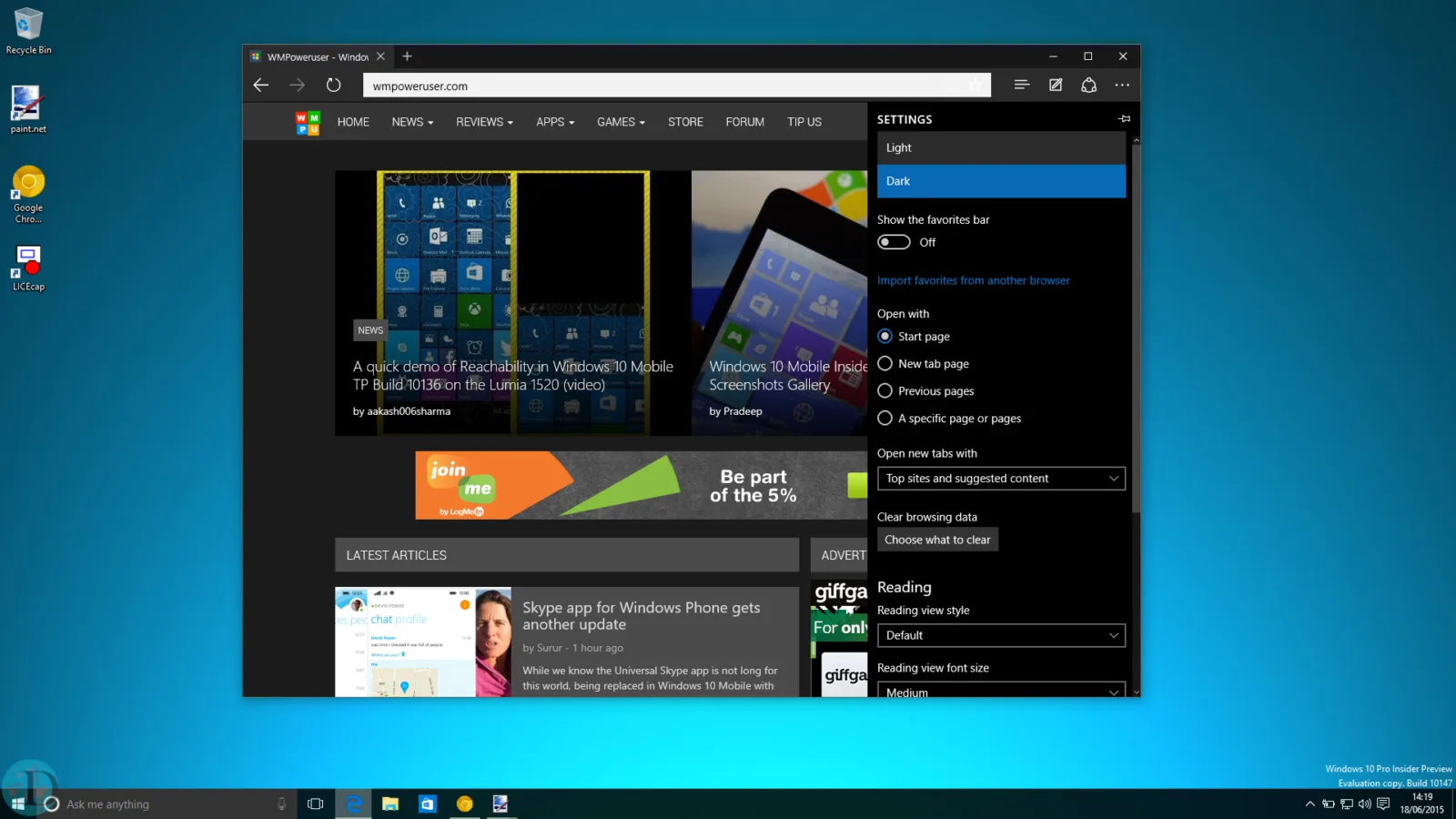1456x819 pixels.
Task: Expand the NEWS menu on the site
Action: pos(412,122)
